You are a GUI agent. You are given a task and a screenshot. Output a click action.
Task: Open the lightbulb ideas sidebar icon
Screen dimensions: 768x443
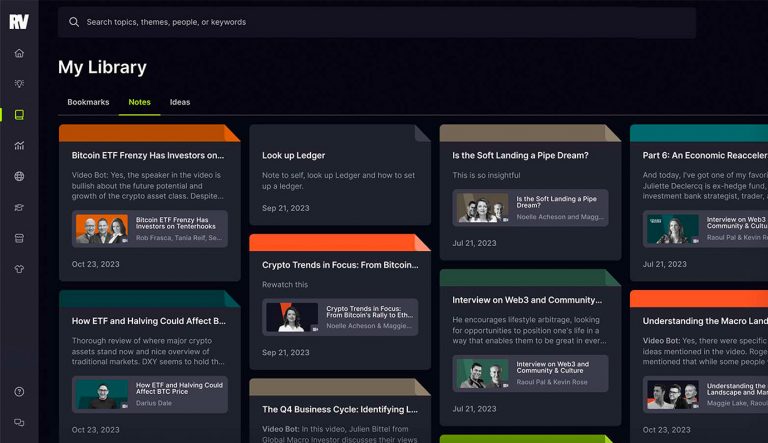pos(19,84)
